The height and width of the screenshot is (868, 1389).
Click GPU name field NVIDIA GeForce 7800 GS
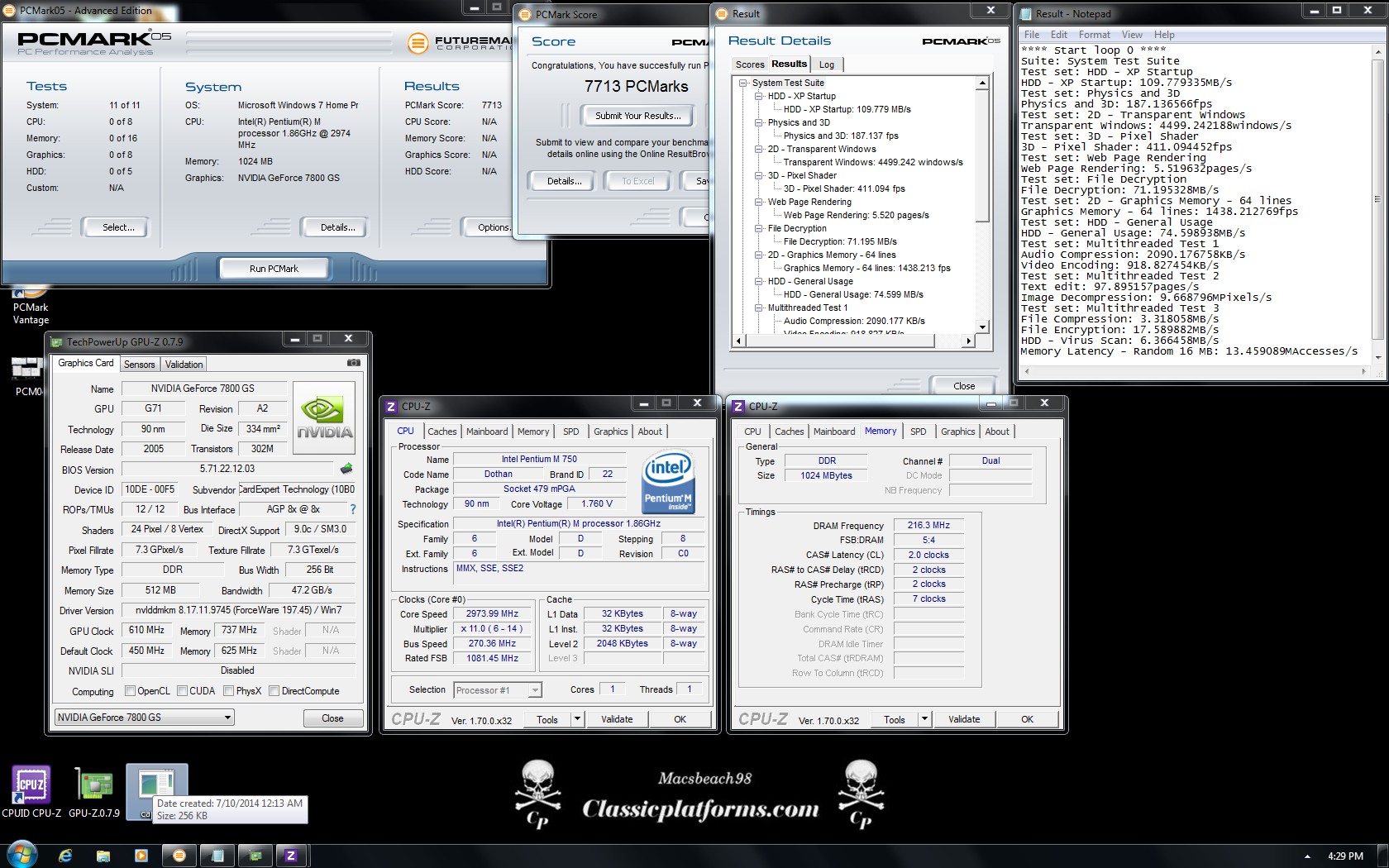coord(203,389)
